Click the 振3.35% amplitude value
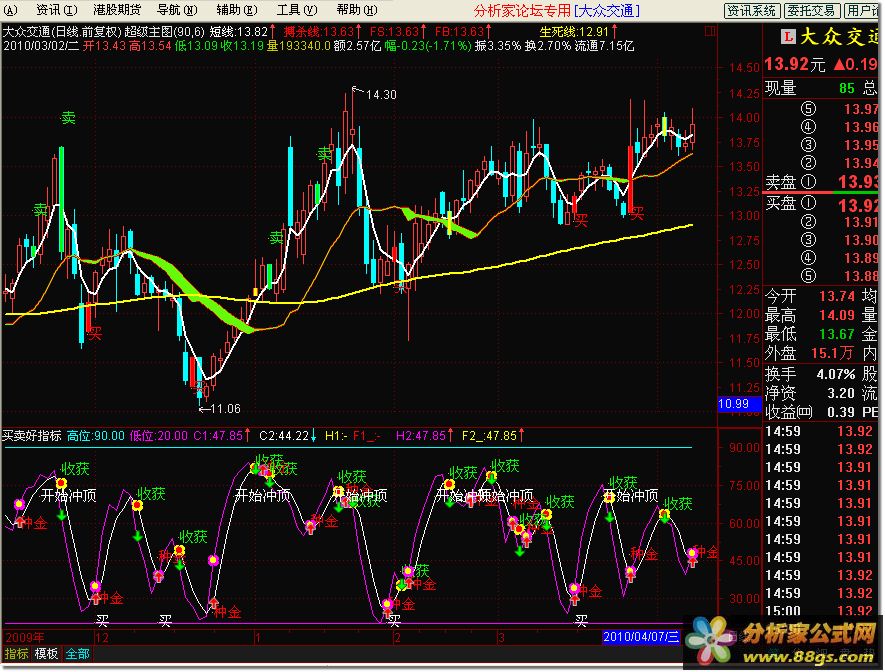 click(497, 45)
